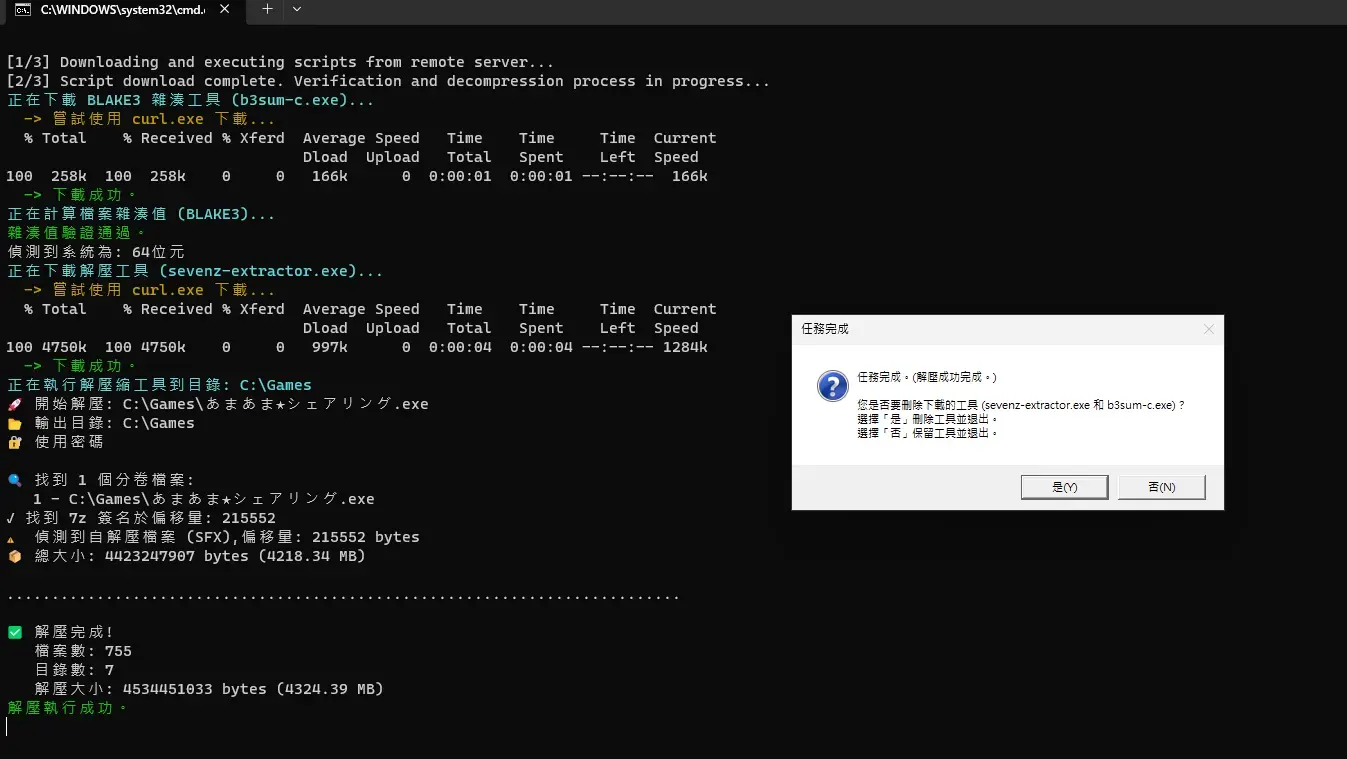The height and width of the screenshot is (759, 1347).
Task: Click the cmd icon on the terminal tab
Action: pos(22,9)
